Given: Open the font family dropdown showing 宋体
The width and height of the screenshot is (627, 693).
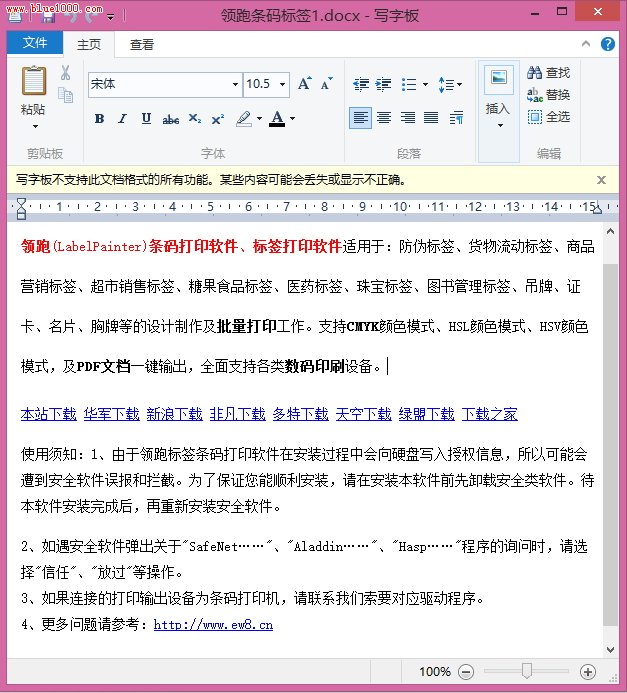Looking at the screenshot, I should click(165, 84).
